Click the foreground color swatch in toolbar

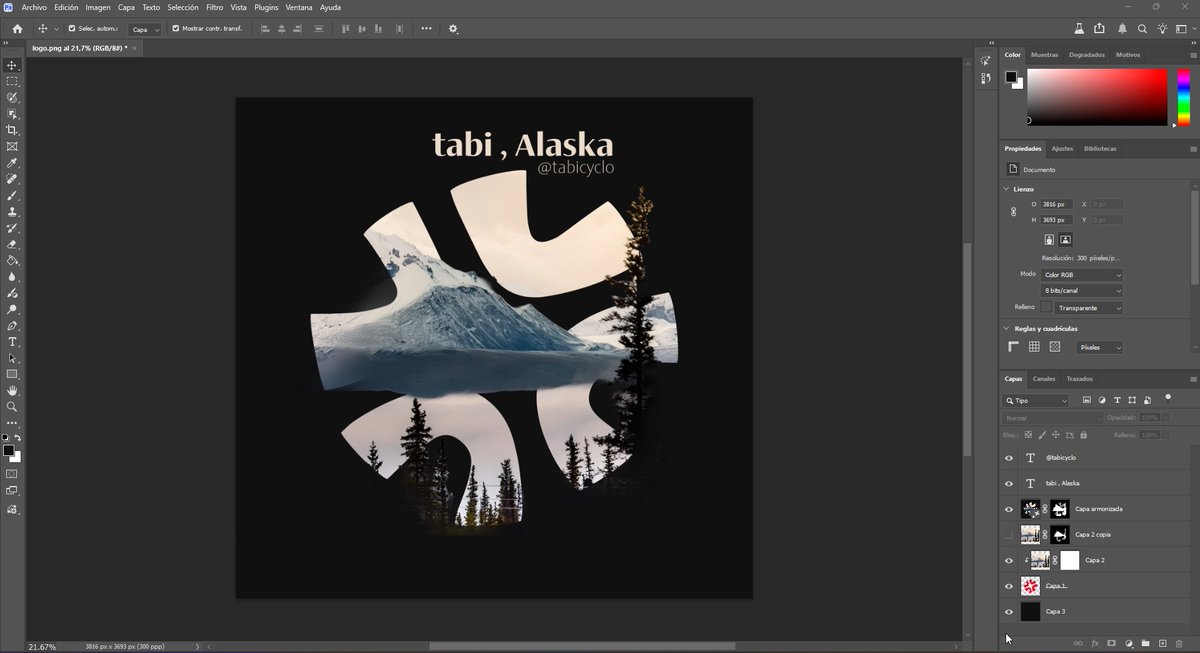[x=9, y=451]
